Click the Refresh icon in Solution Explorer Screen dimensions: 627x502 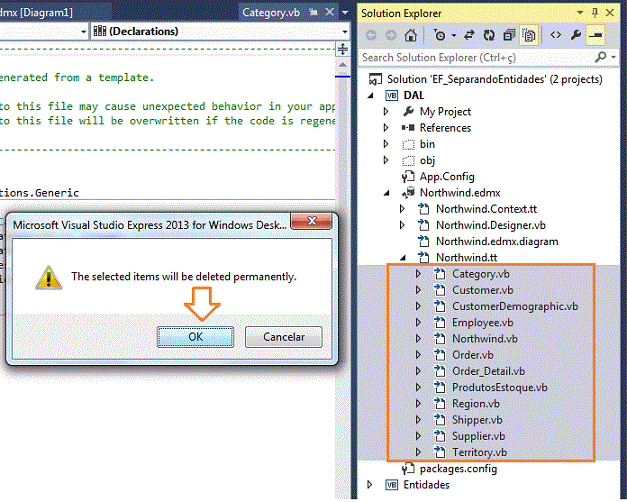(489, 36)
